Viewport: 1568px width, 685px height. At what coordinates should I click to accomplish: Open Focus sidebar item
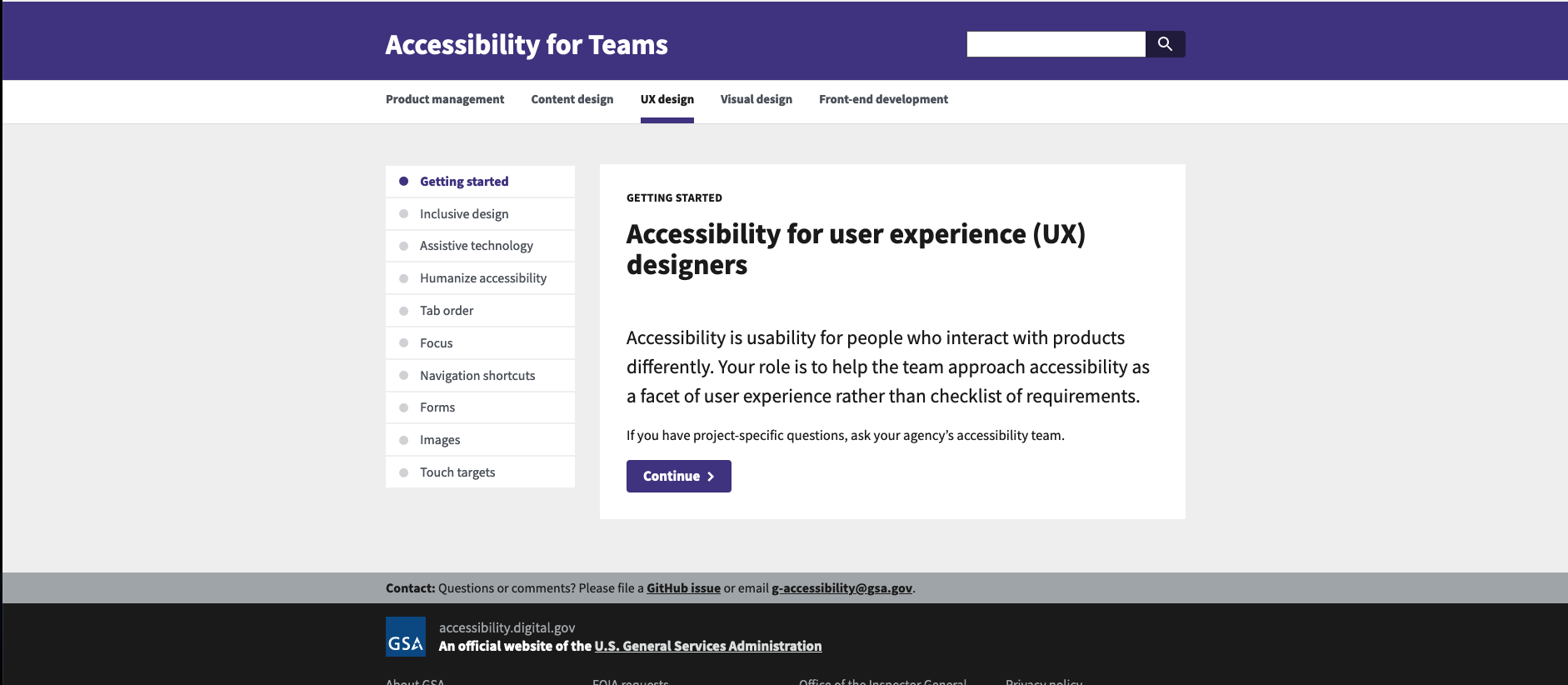[x=480, y=343]
